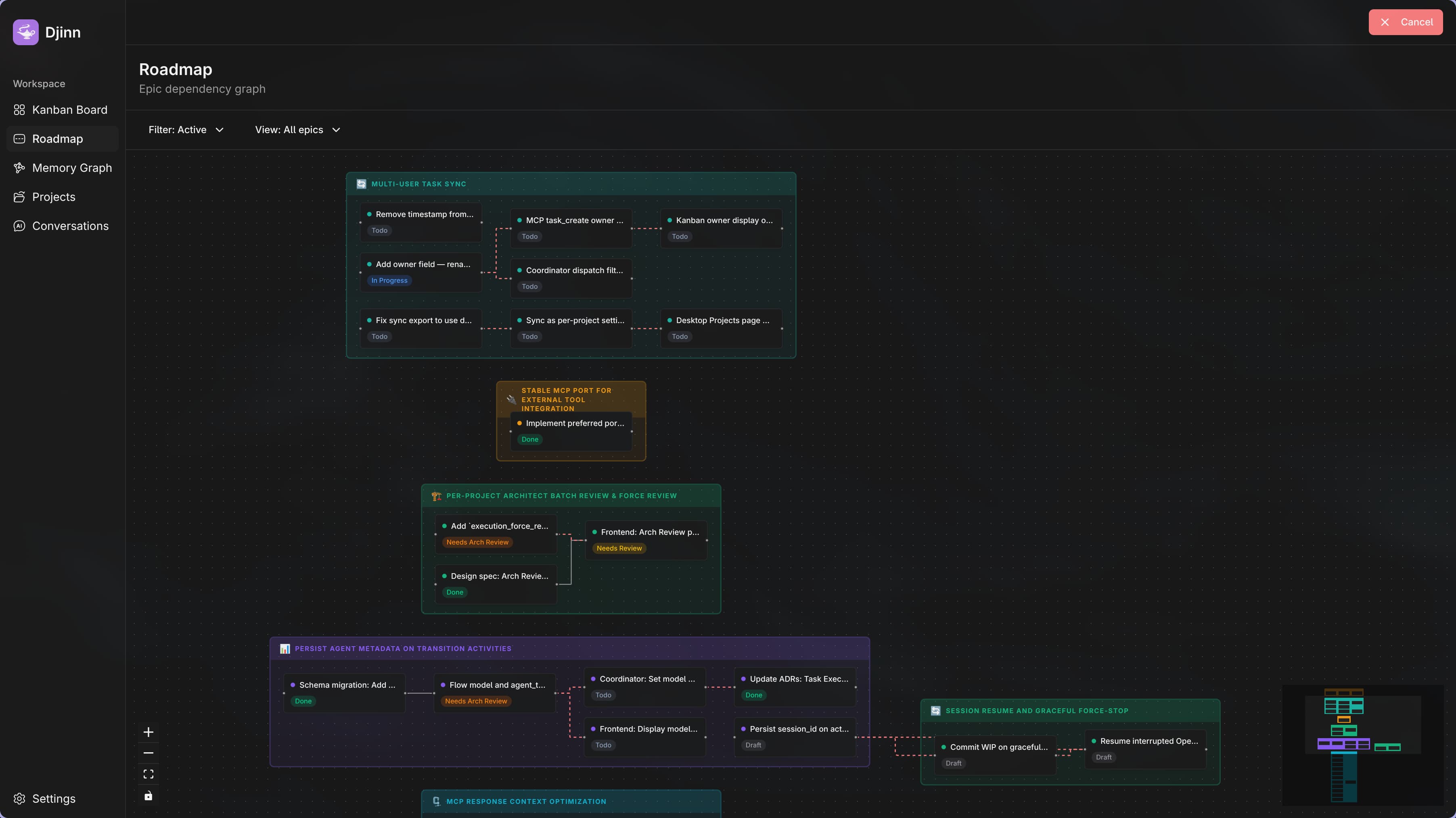Click the chart icon on Persist Agent Metadata epic

point(285,648)
